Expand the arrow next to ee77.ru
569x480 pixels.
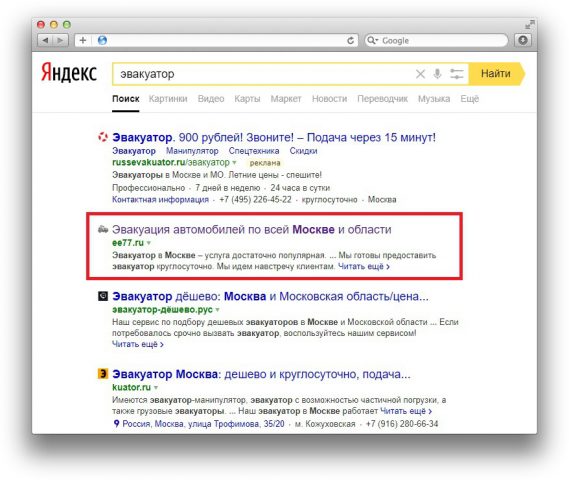148,243
